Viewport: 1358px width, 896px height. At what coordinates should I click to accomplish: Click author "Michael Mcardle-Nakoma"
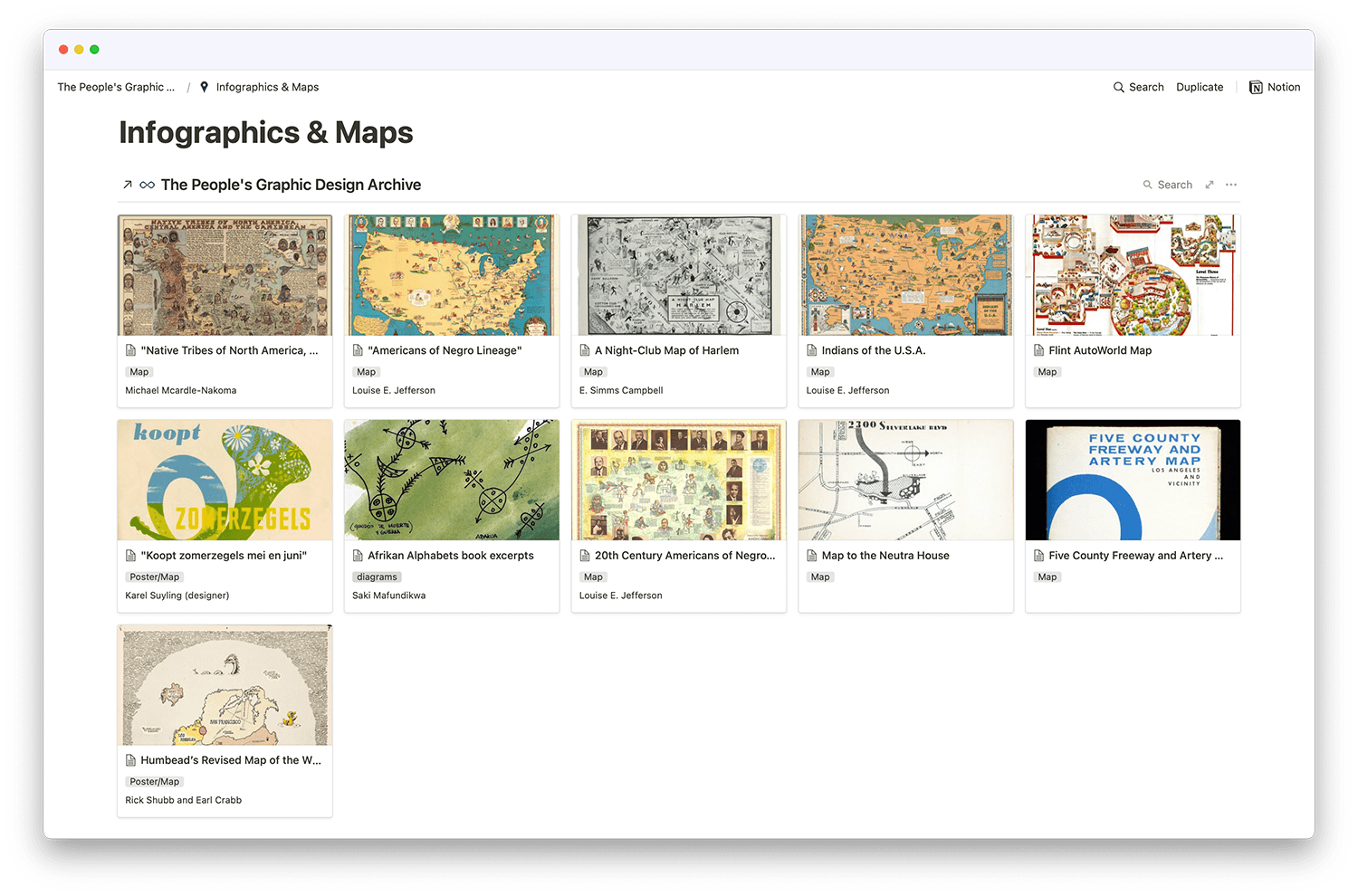point(181,390)
